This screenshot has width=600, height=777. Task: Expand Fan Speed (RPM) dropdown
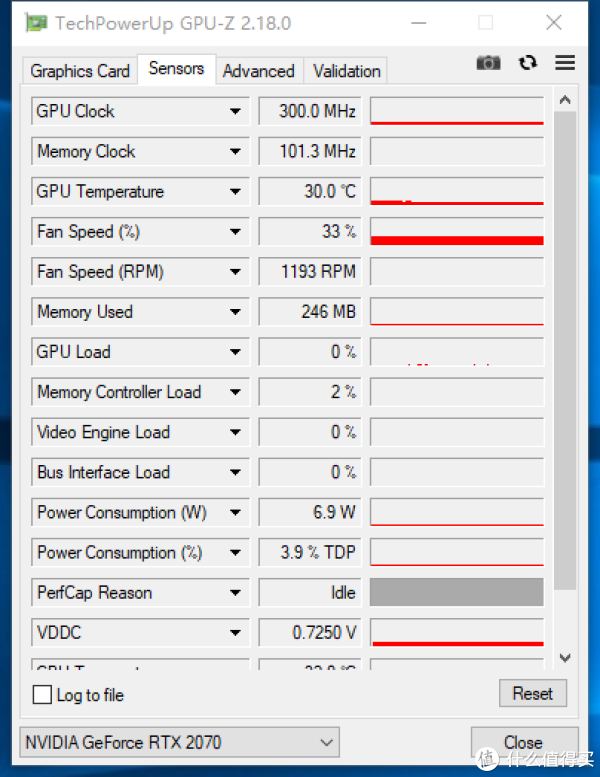point(235,271)
